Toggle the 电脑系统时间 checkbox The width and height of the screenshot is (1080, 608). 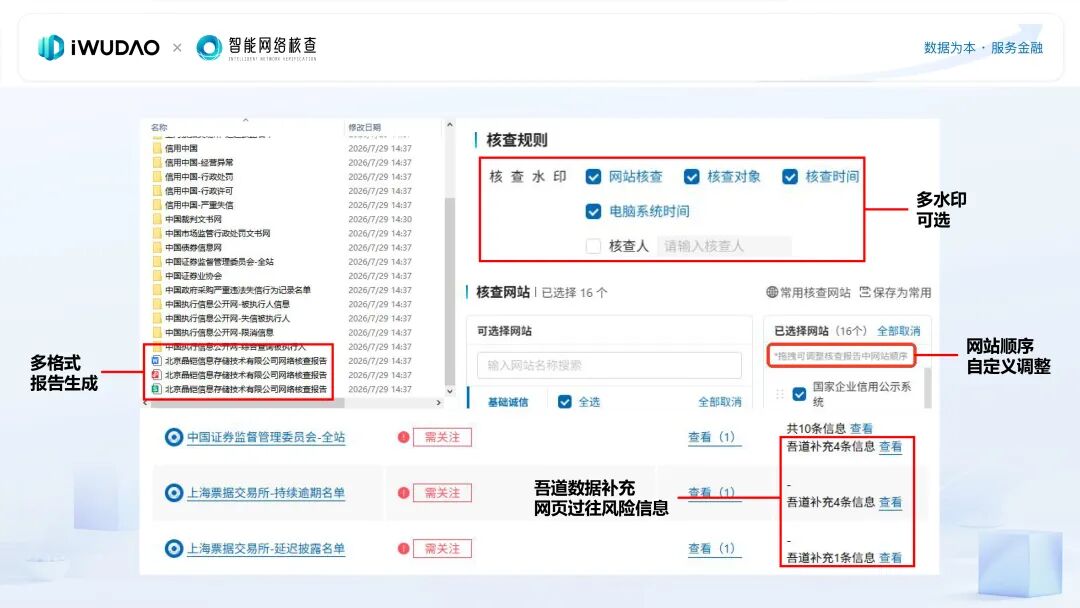tap(593, 211)
